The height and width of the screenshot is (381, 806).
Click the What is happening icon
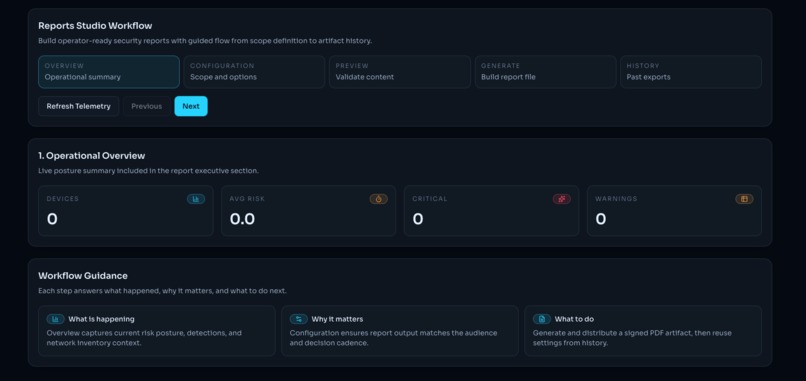[x=56, y=319]
